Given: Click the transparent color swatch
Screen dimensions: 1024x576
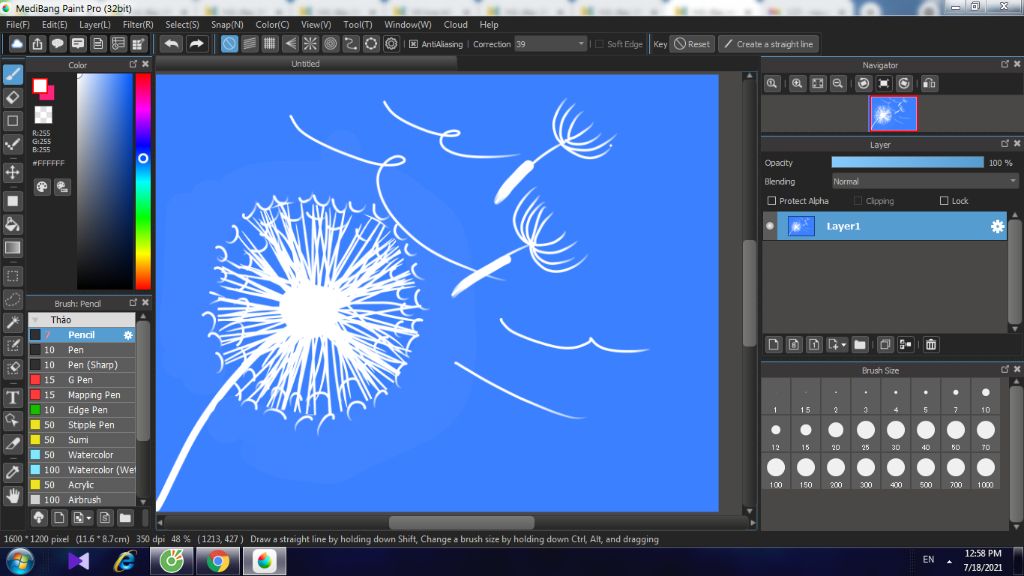Looking at the screenshot, I should pos(43,115).
